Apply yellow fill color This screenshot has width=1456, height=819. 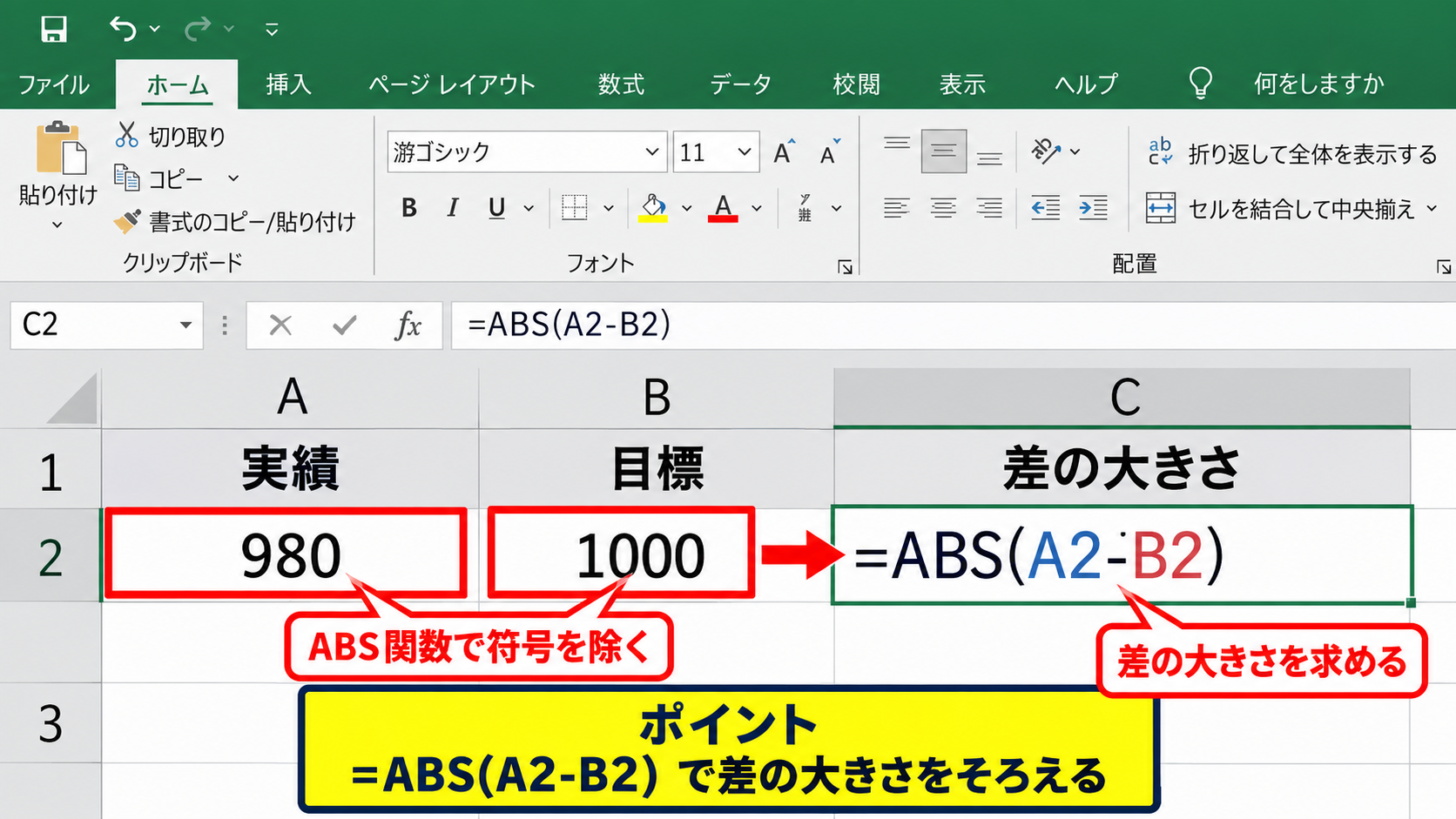click(653, 208)
